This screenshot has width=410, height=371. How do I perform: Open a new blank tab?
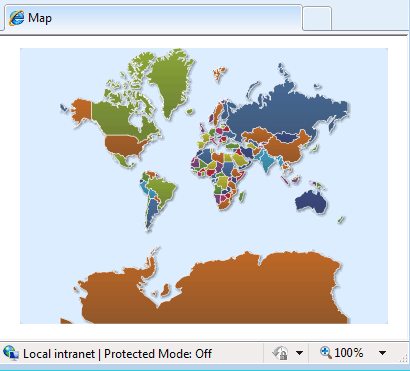(317, 18)
